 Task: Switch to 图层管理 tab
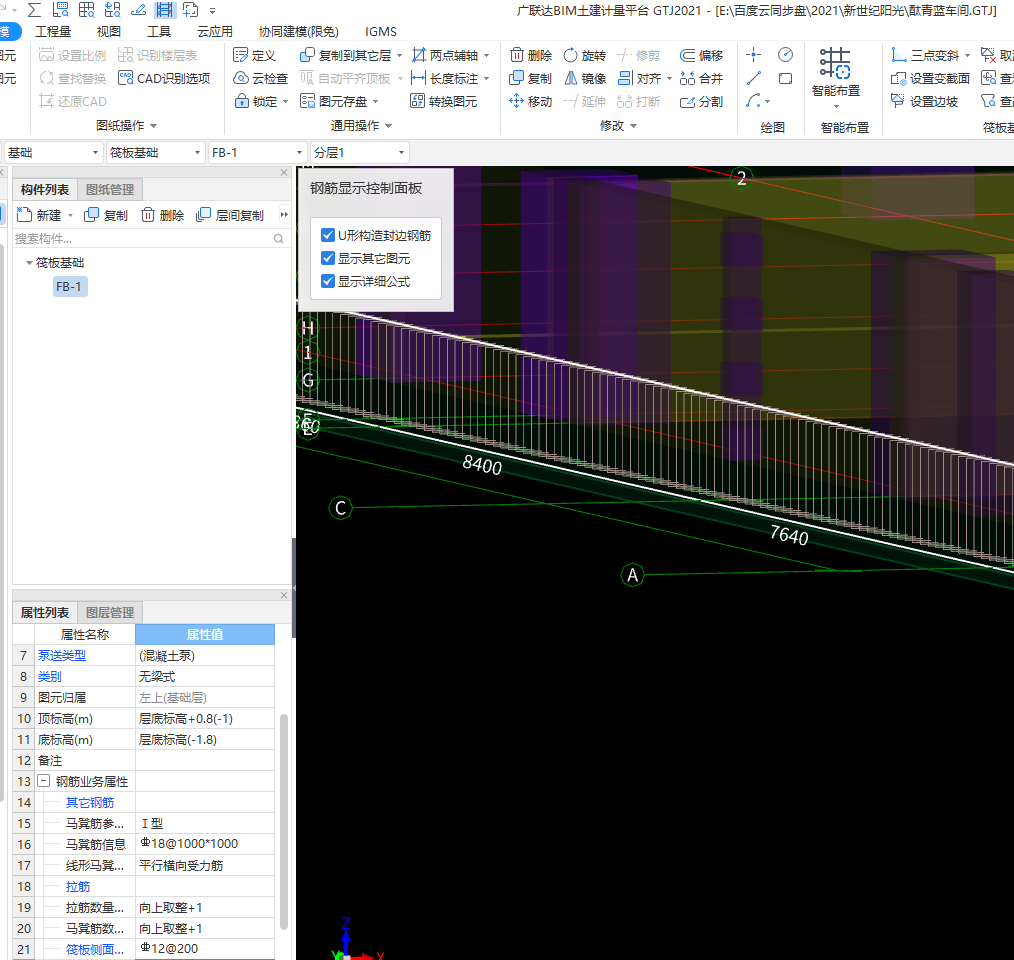(110, 613)
